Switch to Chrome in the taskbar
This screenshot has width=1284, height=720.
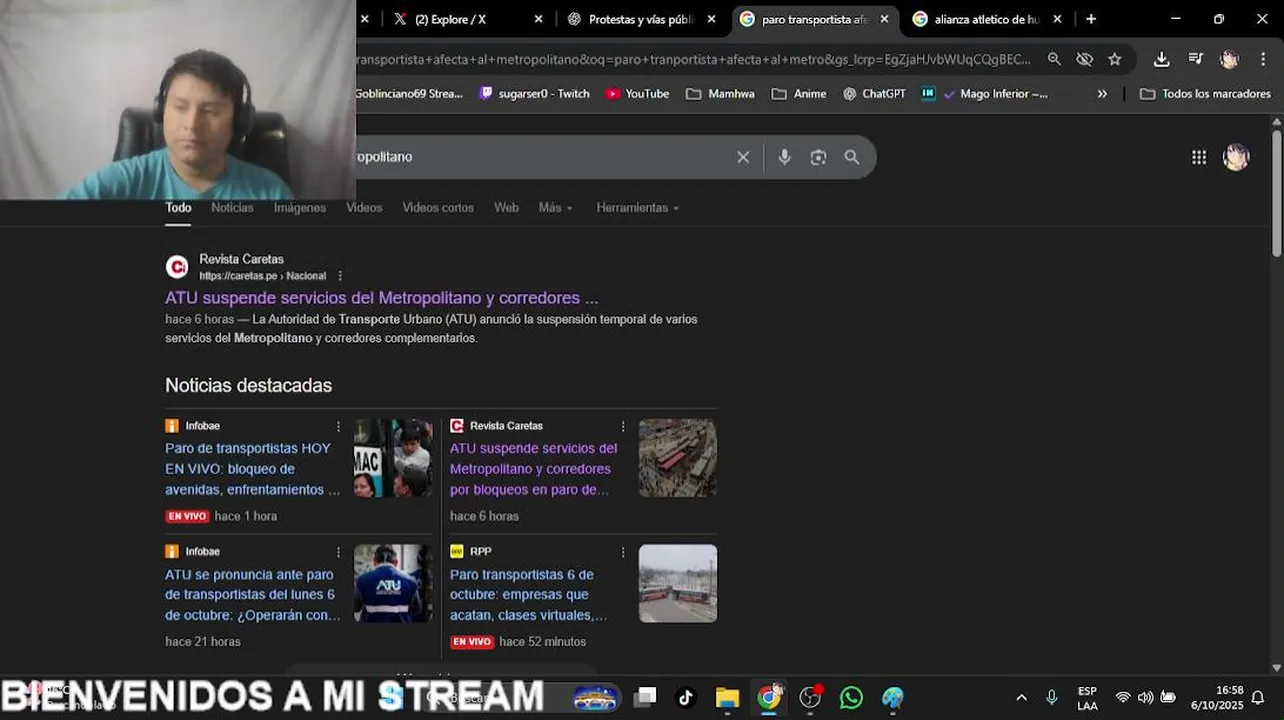[769, 697]
